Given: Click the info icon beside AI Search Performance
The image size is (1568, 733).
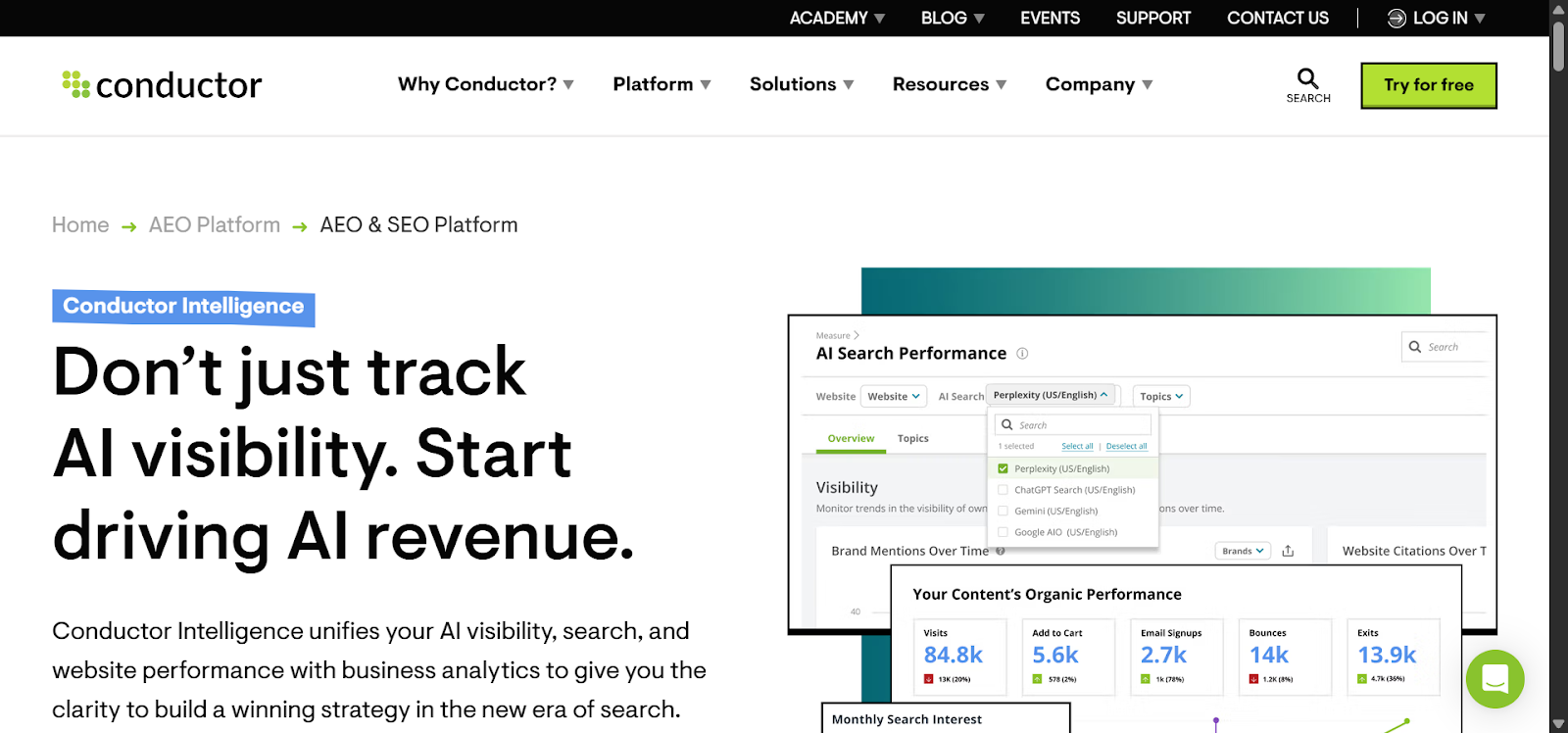Looking at the screenshot, I should point(1024,354).
